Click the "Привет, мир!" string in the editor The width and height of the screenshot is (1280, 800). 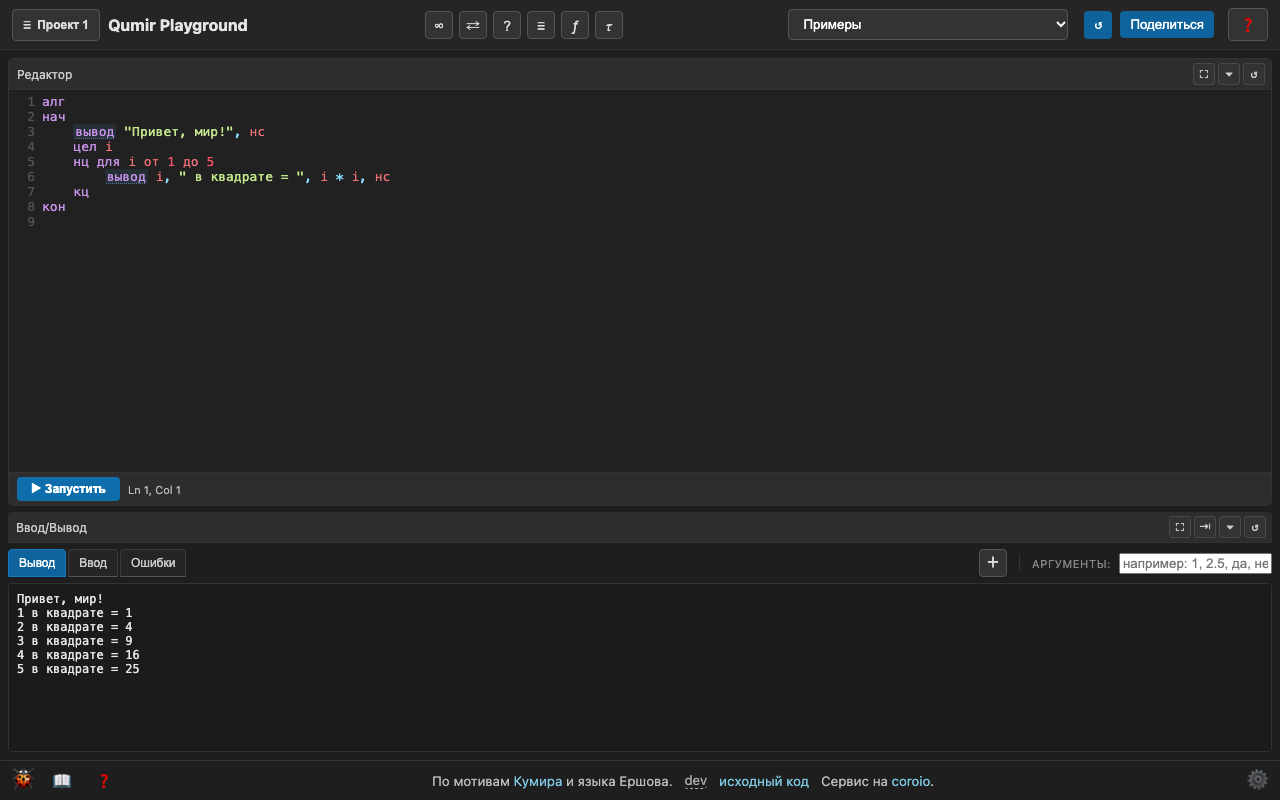[x=179, y=132]
